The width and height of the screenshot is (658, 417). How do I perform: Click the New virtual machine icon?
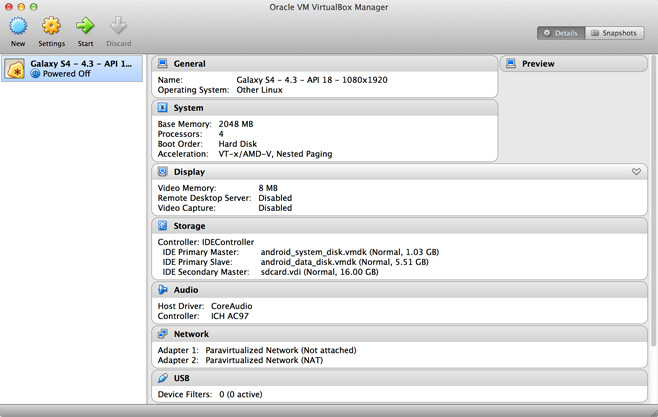click(x=18, y=26)
